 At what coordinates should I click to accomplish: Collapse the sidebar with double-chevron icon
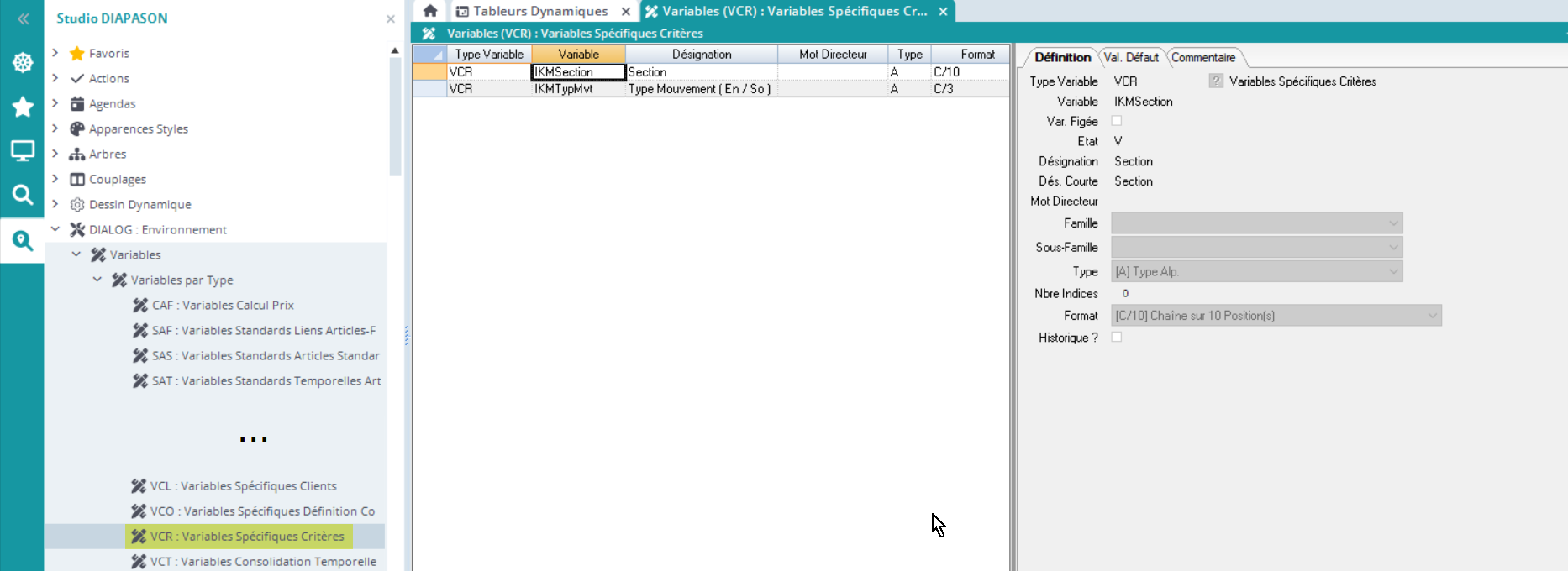pos(23,18)
